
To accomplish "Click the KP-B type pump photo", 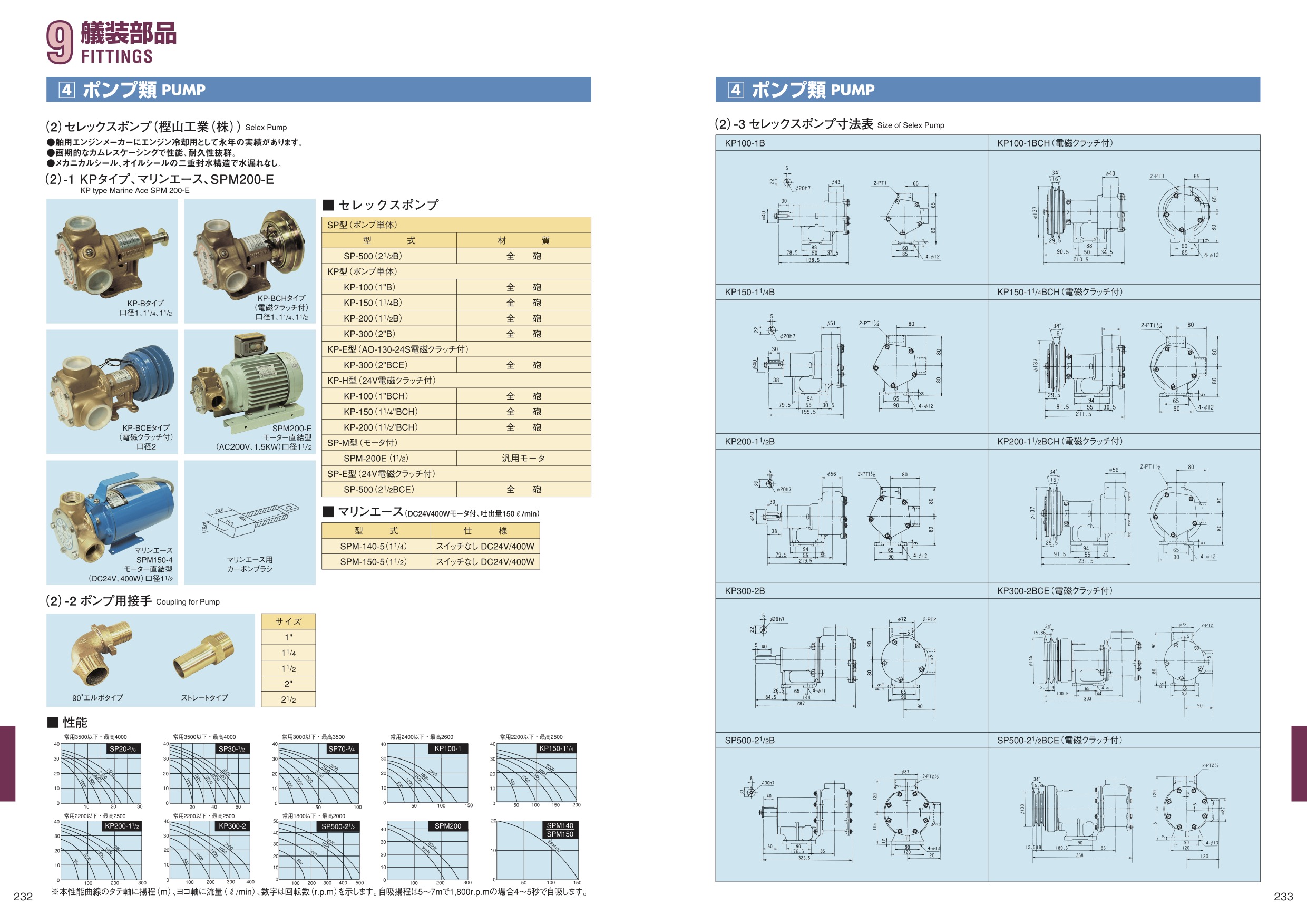I will [112, 261].
